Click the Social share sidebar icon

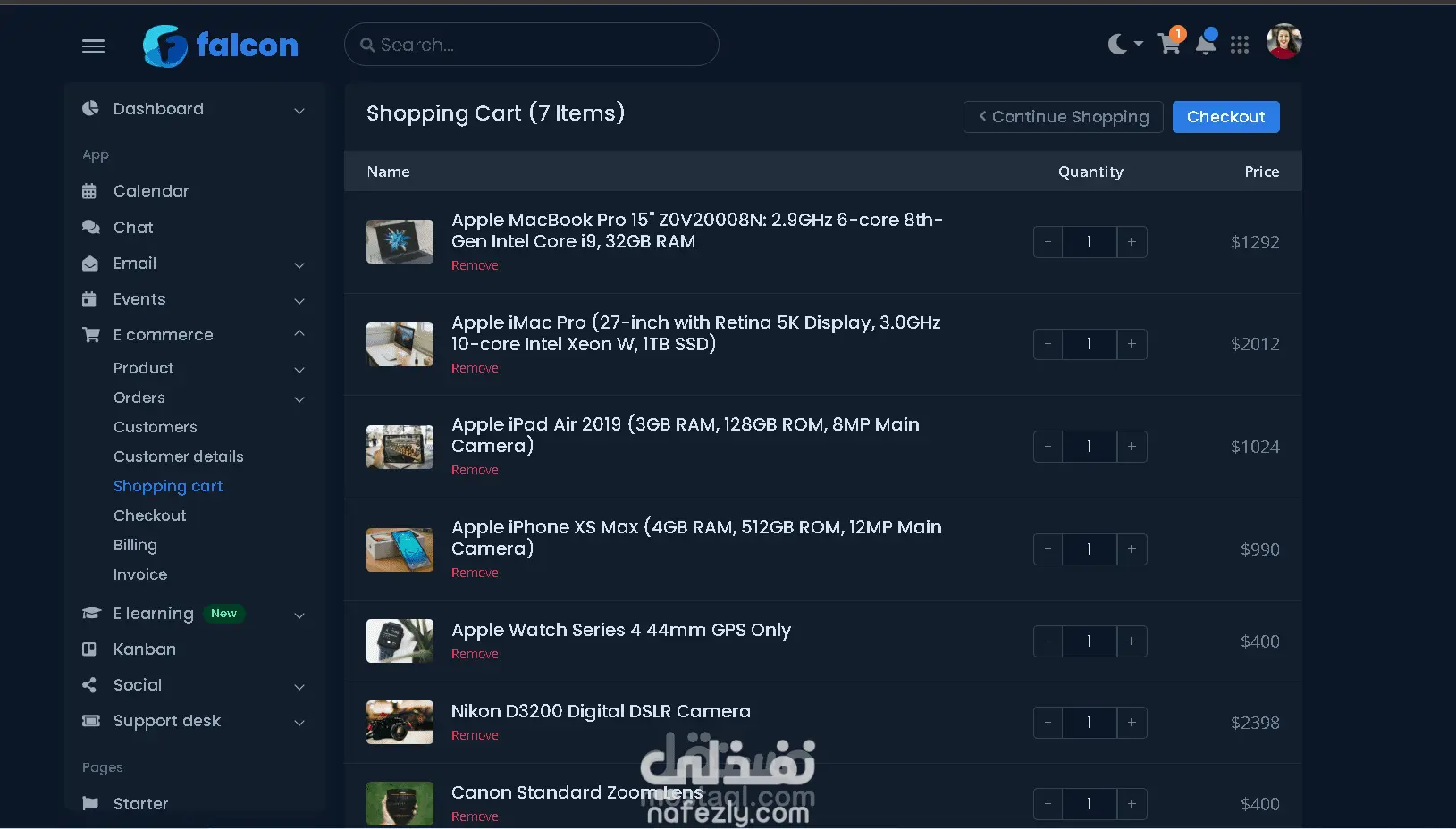pyautogui.click(x=89, y=685)
